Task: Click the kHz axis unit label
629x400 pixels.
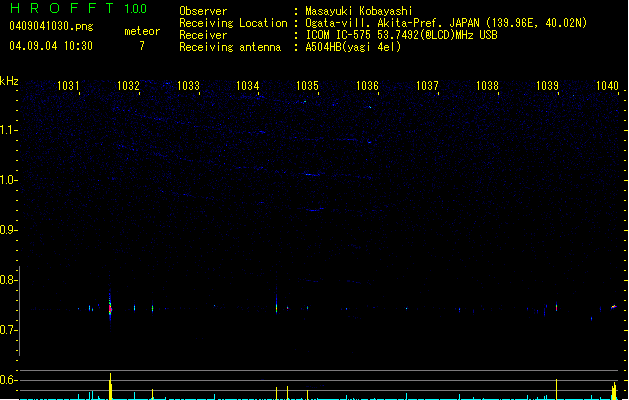Action: click(9, 81)
